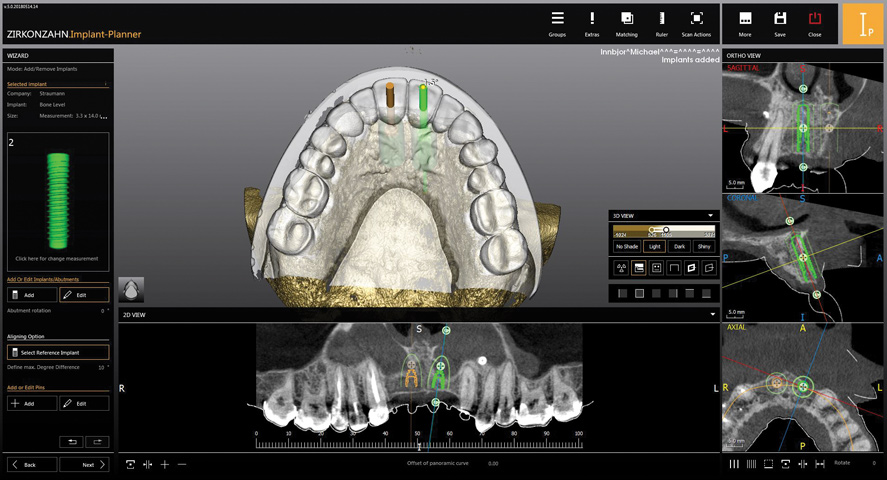Open the More menu

(745, 23)
